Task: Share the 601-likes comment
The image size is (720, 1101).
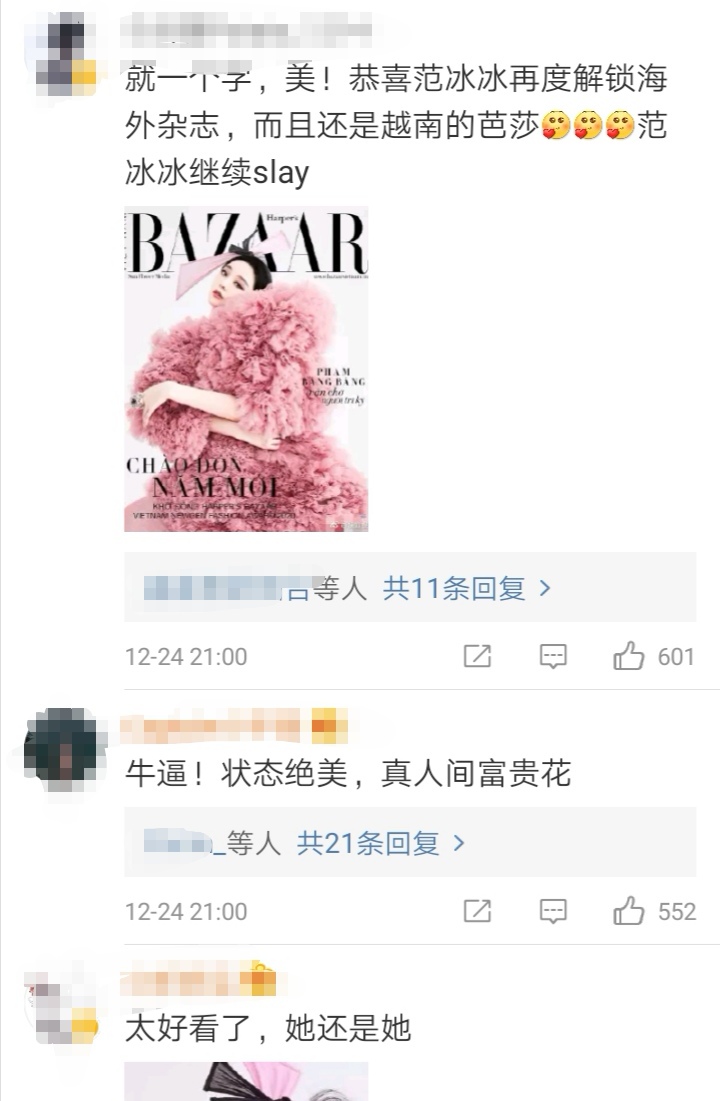Action: pos(478,657)
